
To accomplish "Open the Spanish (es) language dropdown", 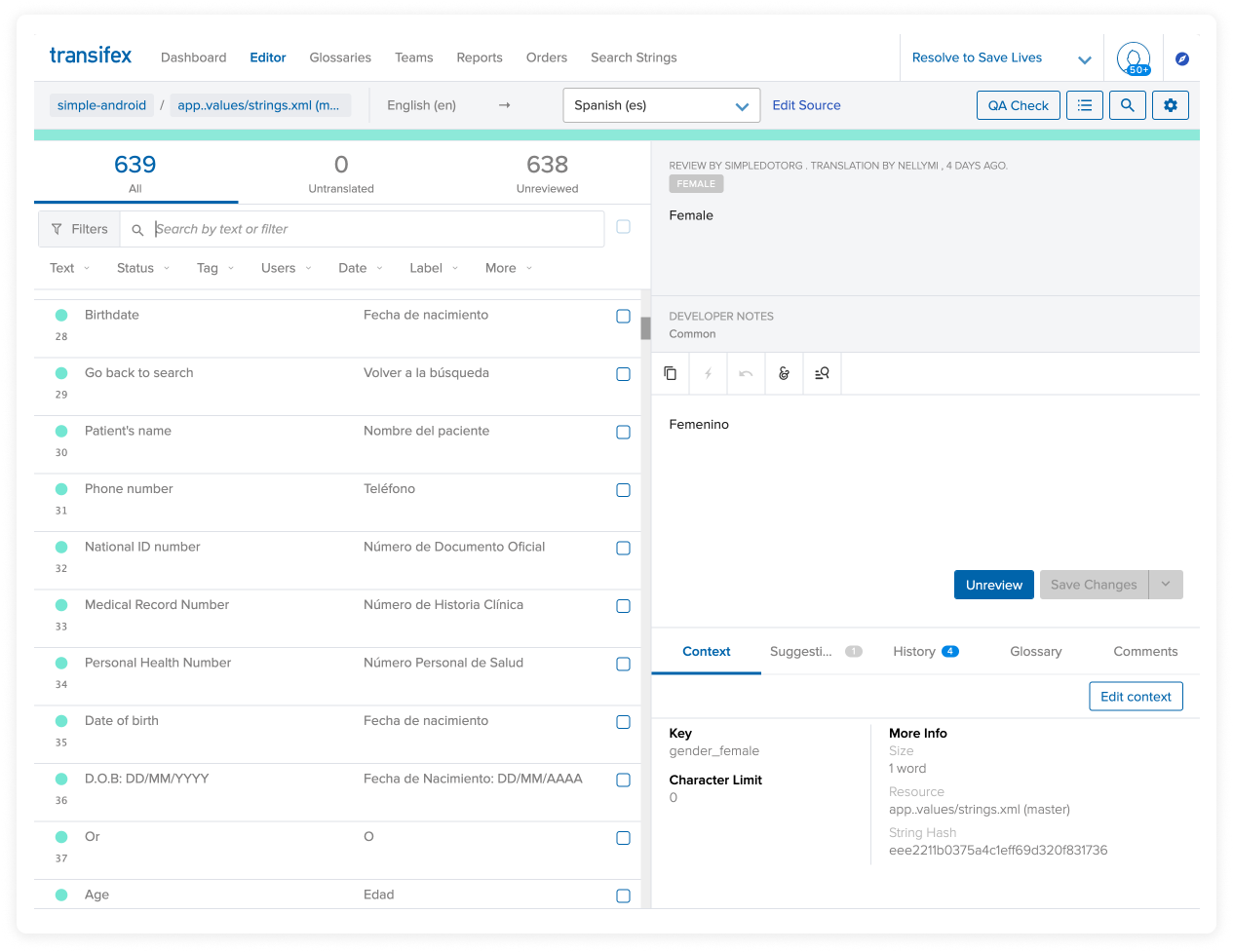I will pyautogui.click(x=662, y=105).
